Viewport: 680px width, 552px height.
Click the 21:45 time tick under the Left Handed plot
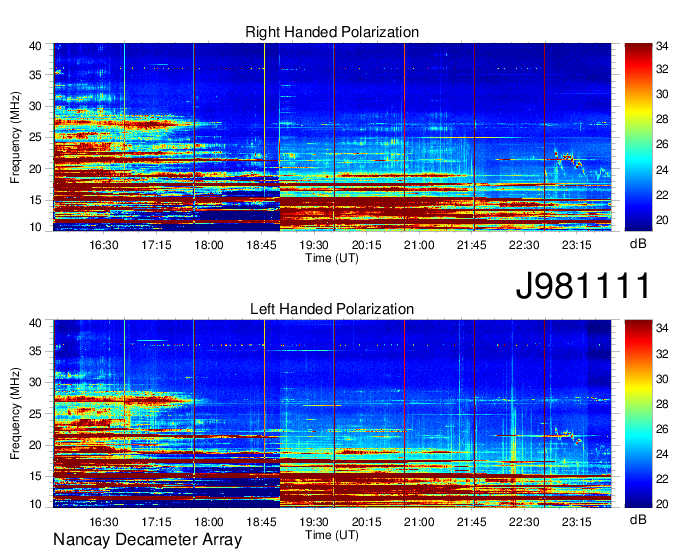point(471,522)
